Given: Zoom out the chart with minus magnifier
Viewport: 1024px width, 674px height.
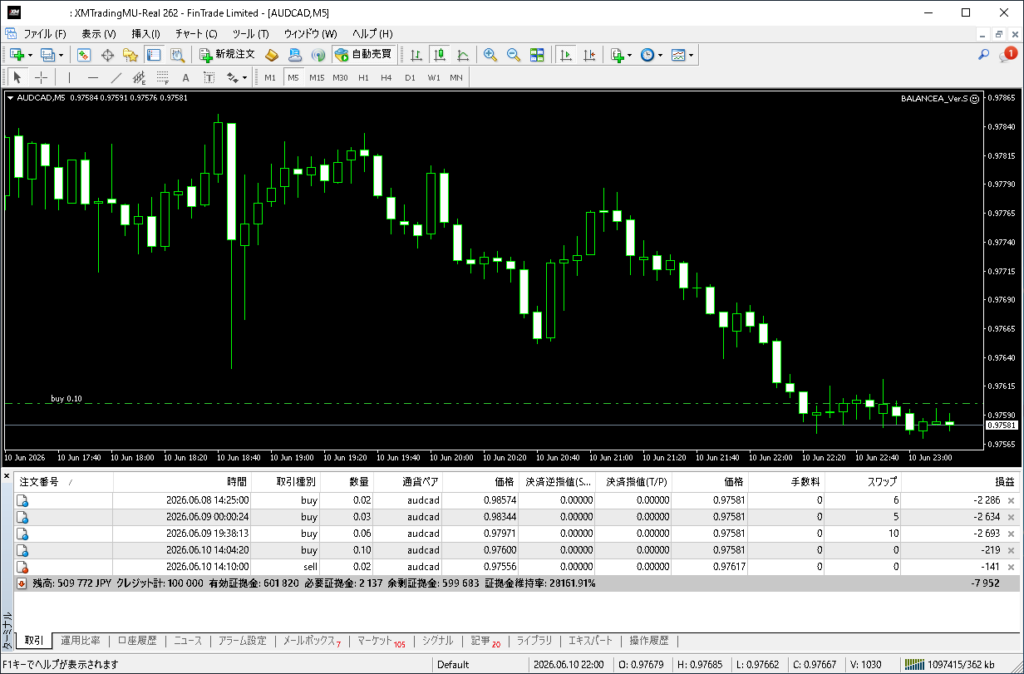Looking at the screenshot, I should [x=513, y=55].
